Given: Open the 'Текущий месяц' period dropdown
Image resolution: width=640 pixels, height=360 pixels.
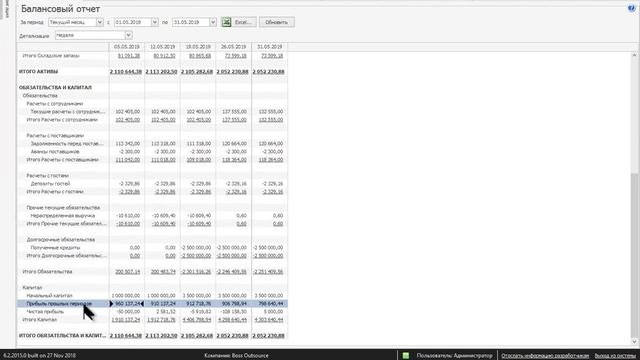Looking at the screenshot, I should tap(100, 22).
